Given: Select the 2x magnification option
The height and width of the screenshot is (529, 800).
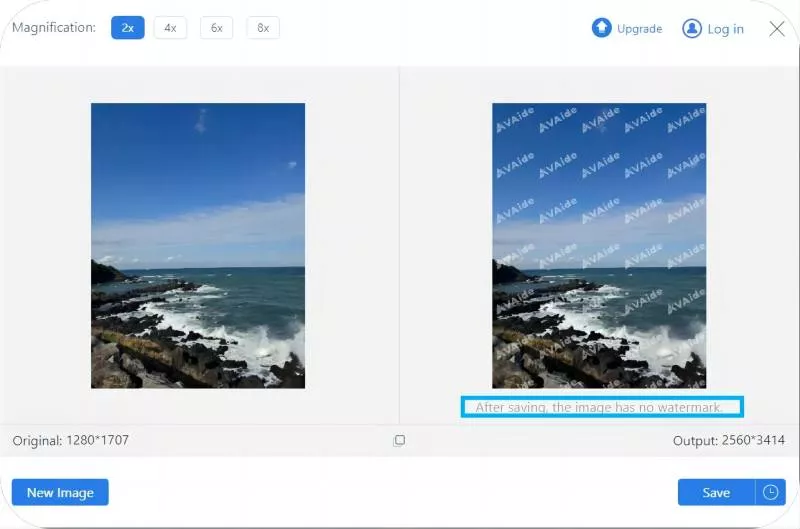Looking at the screenshot, I should tap(128, 28).
